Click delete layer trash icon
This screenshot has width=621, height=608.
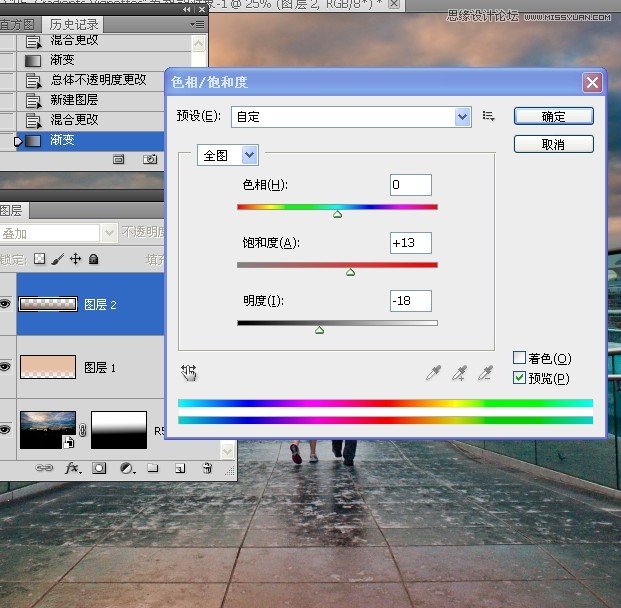(x=205, y=468)
